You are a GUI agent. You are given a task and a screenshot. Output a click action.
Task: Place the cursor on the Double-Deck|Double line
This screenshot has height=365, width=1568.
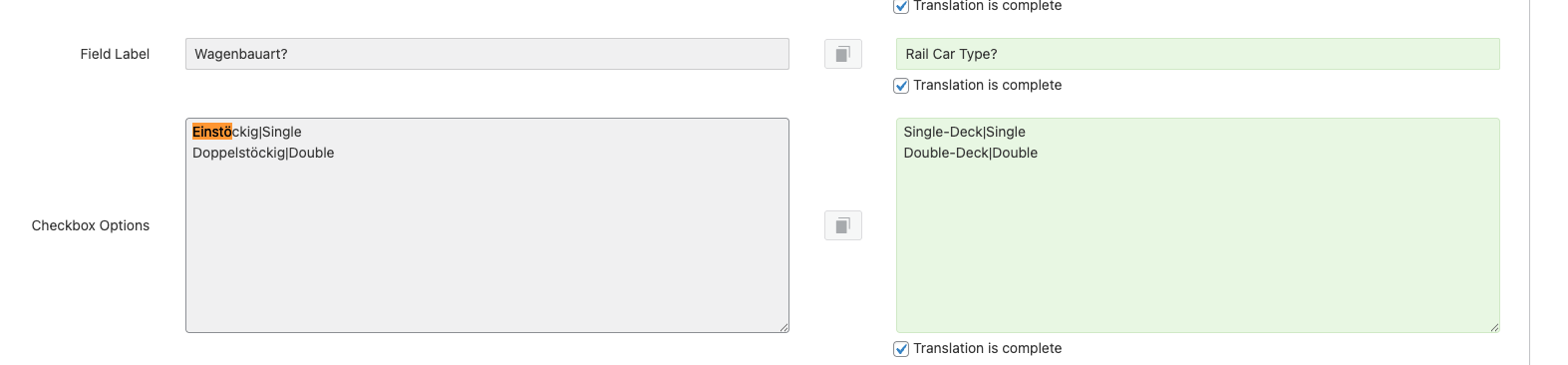click(x=970, y=153)
